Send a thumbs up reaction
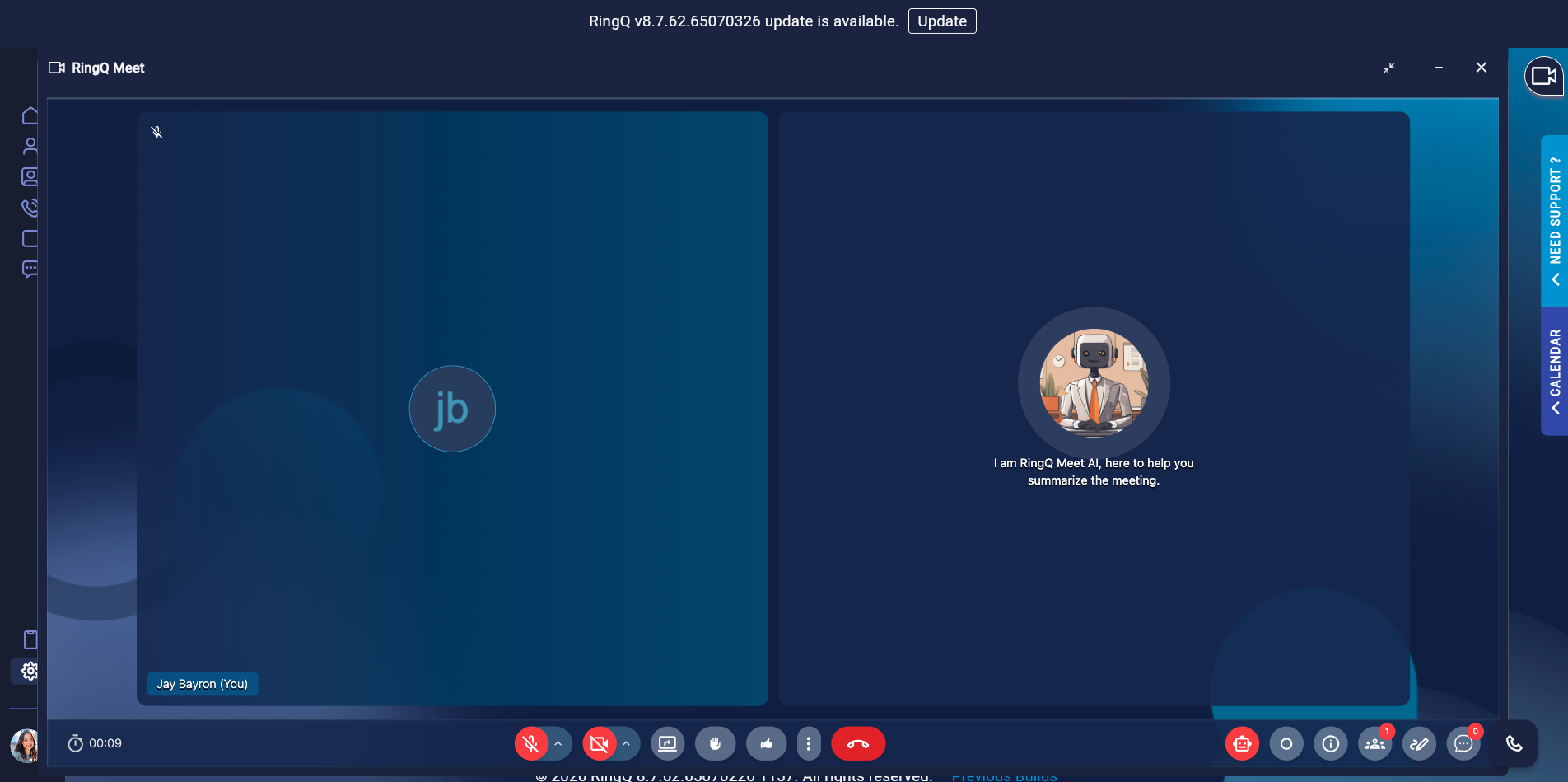This screenshot has height=782, width=1568. (x=767, y=744)
